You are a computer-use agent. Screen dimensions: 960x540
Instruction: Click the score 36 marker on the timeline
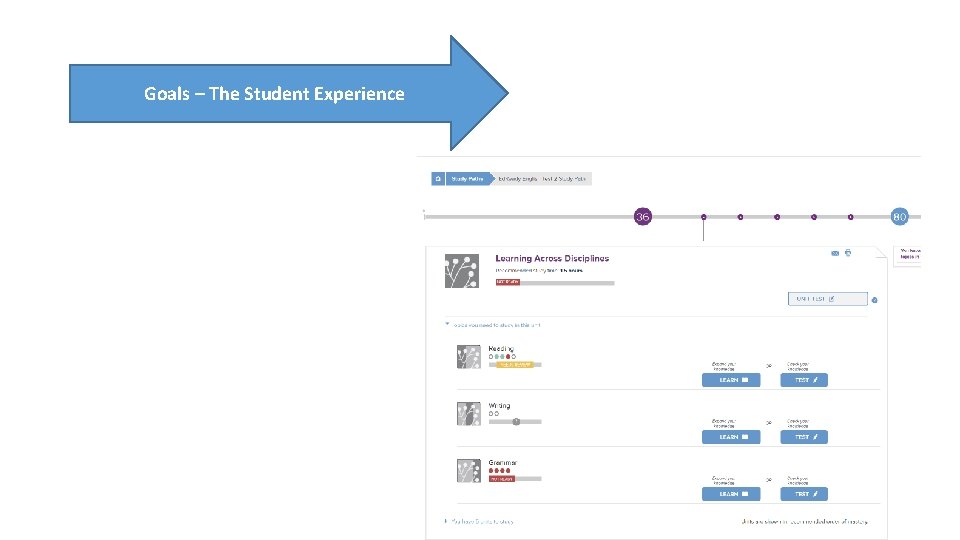click(642, 216)
